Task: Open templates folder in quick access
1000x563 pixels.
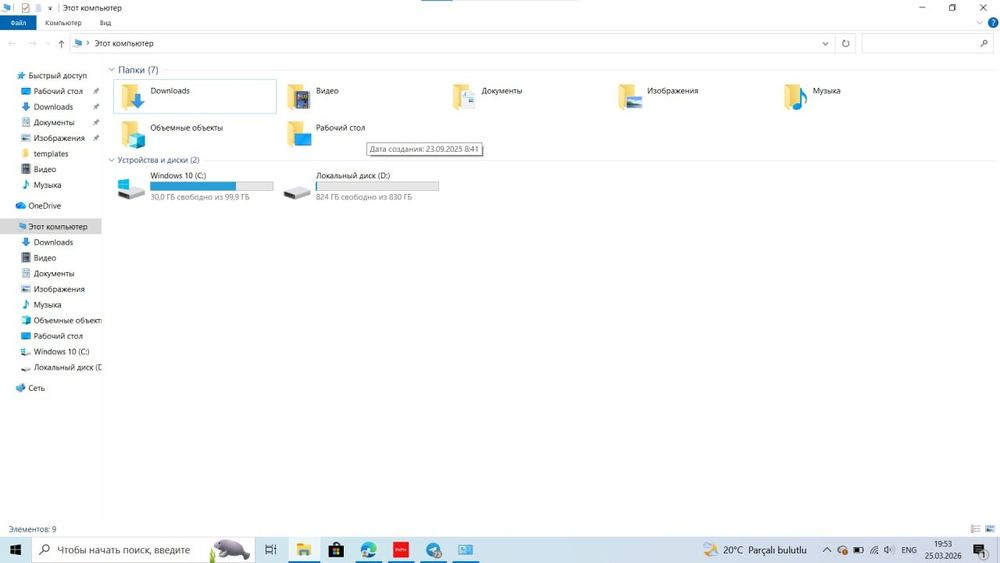Action: tap(51, 154)
